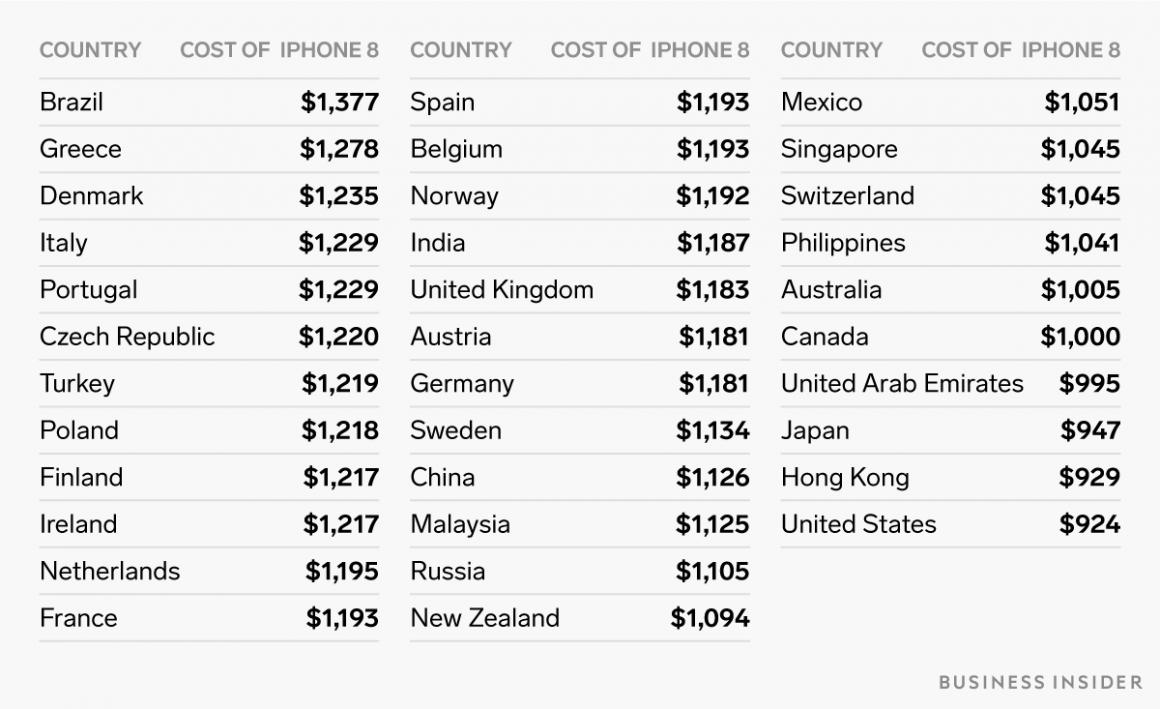This screenshot has height=709, width=1160.
Task: Click the Switzerland row label
Action: pyautogui.click(x=847, y=196)
